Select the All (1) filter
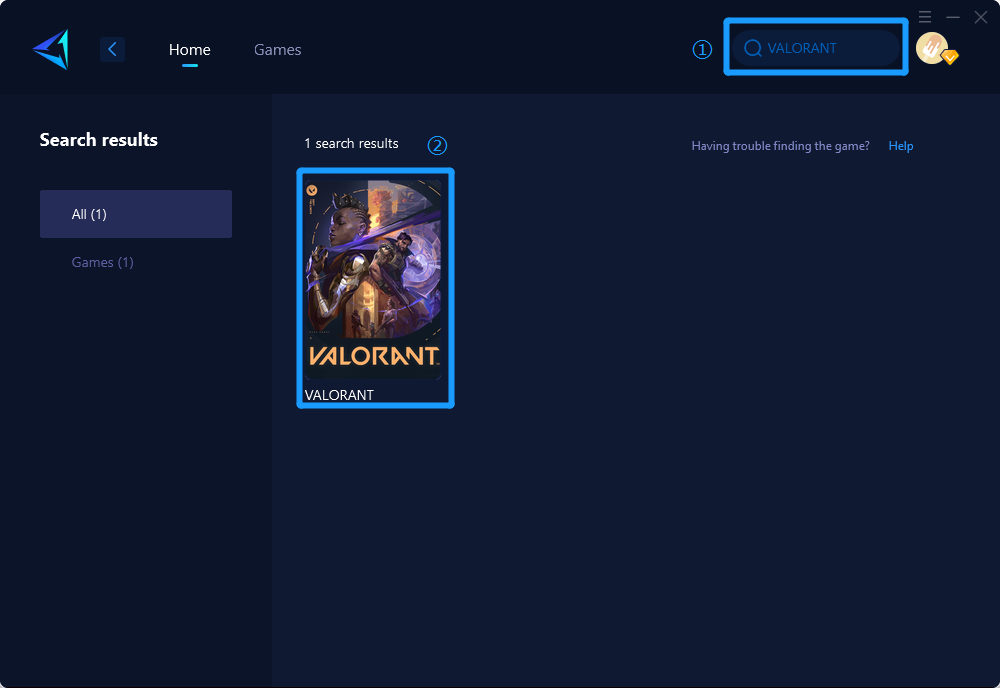1000x688 pixels. point(136,214)
